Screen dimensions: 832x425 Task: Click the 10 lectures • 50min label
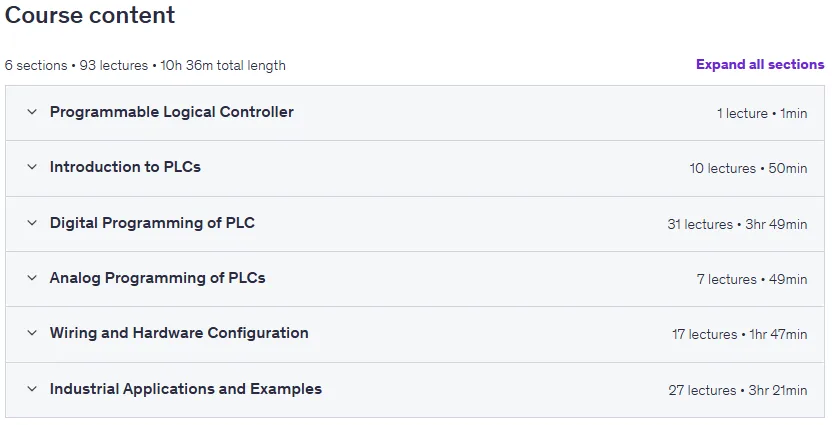(748, 168)
